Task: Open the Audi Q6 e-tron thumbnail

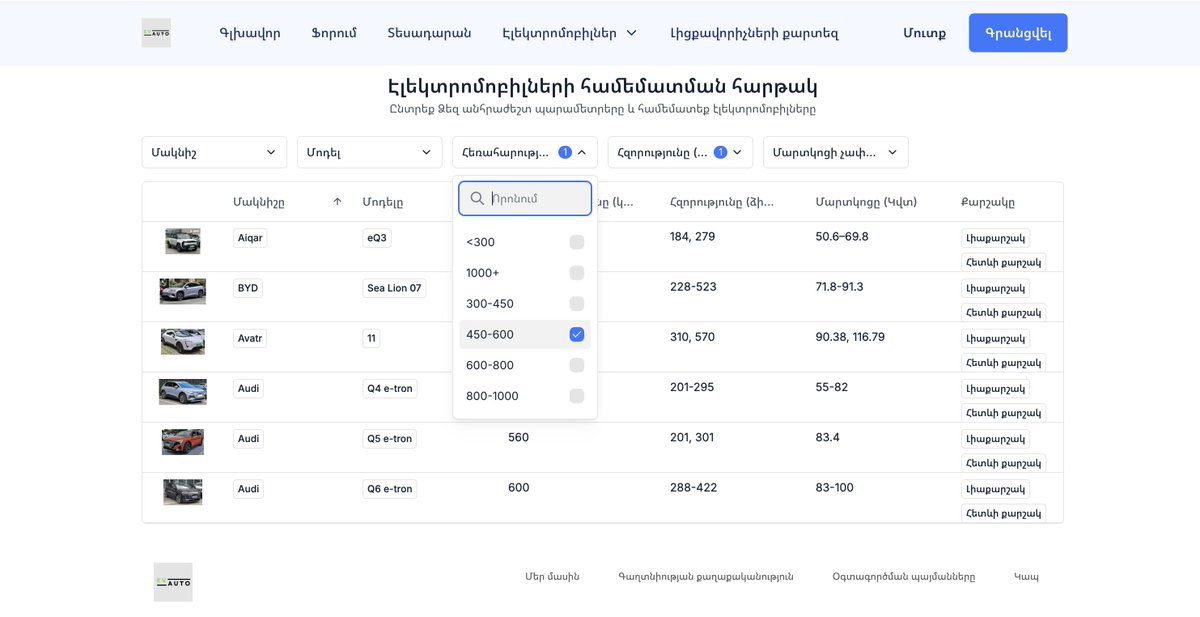Action: pyautogui.click(x=183, y=491)
